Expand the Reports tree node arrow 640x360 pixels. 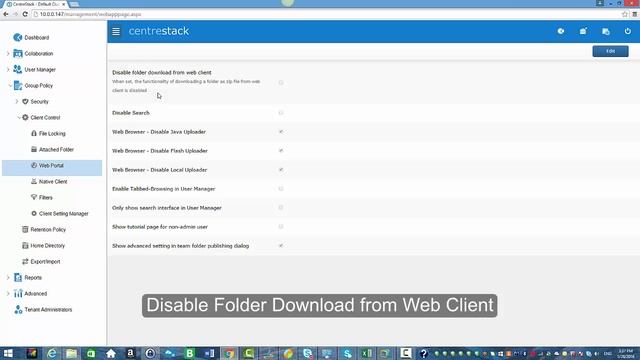(x=8, y=278)
